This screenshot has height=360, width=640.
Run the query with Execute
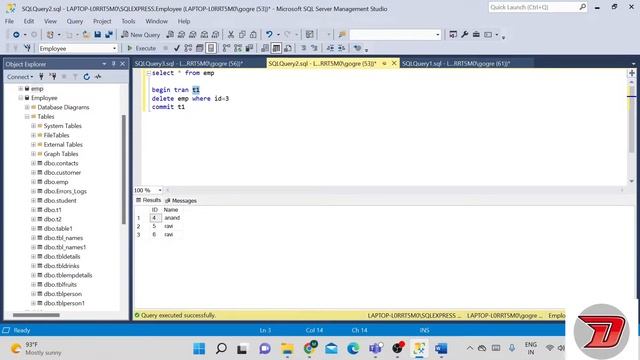(141, 48)
